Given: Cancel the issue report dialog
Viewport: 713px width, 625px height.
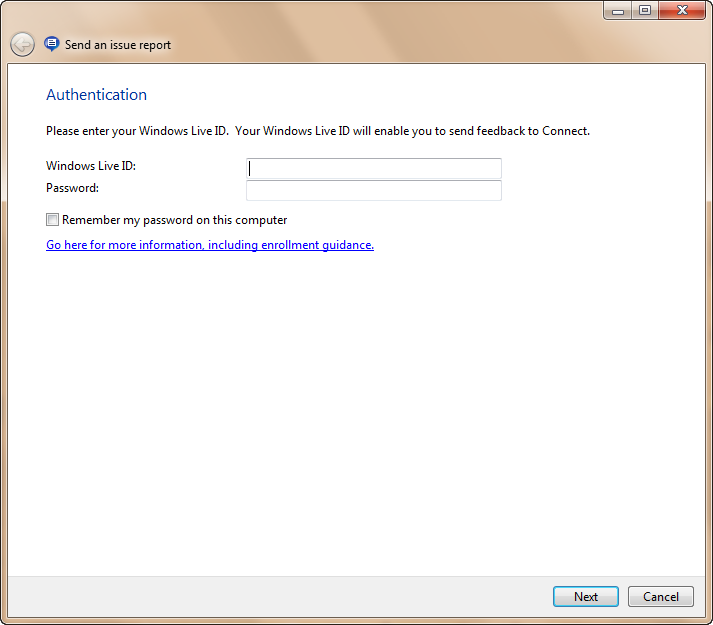Looking at the screenshot, I should (660, 597).
